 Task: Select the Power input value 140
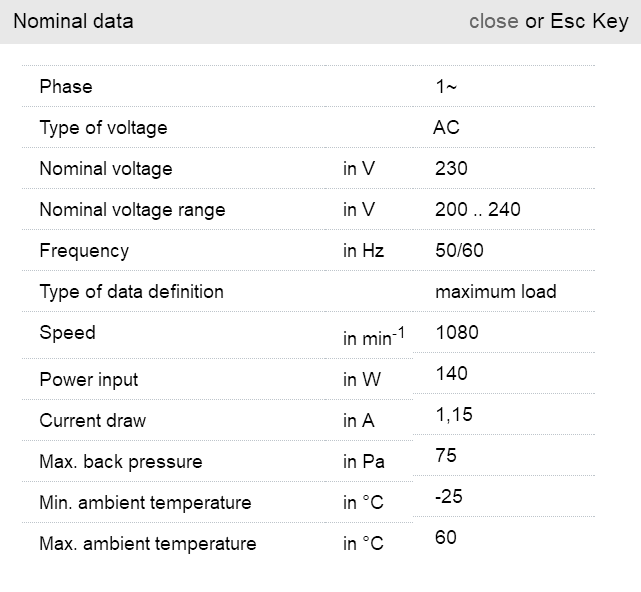point(451,374)
